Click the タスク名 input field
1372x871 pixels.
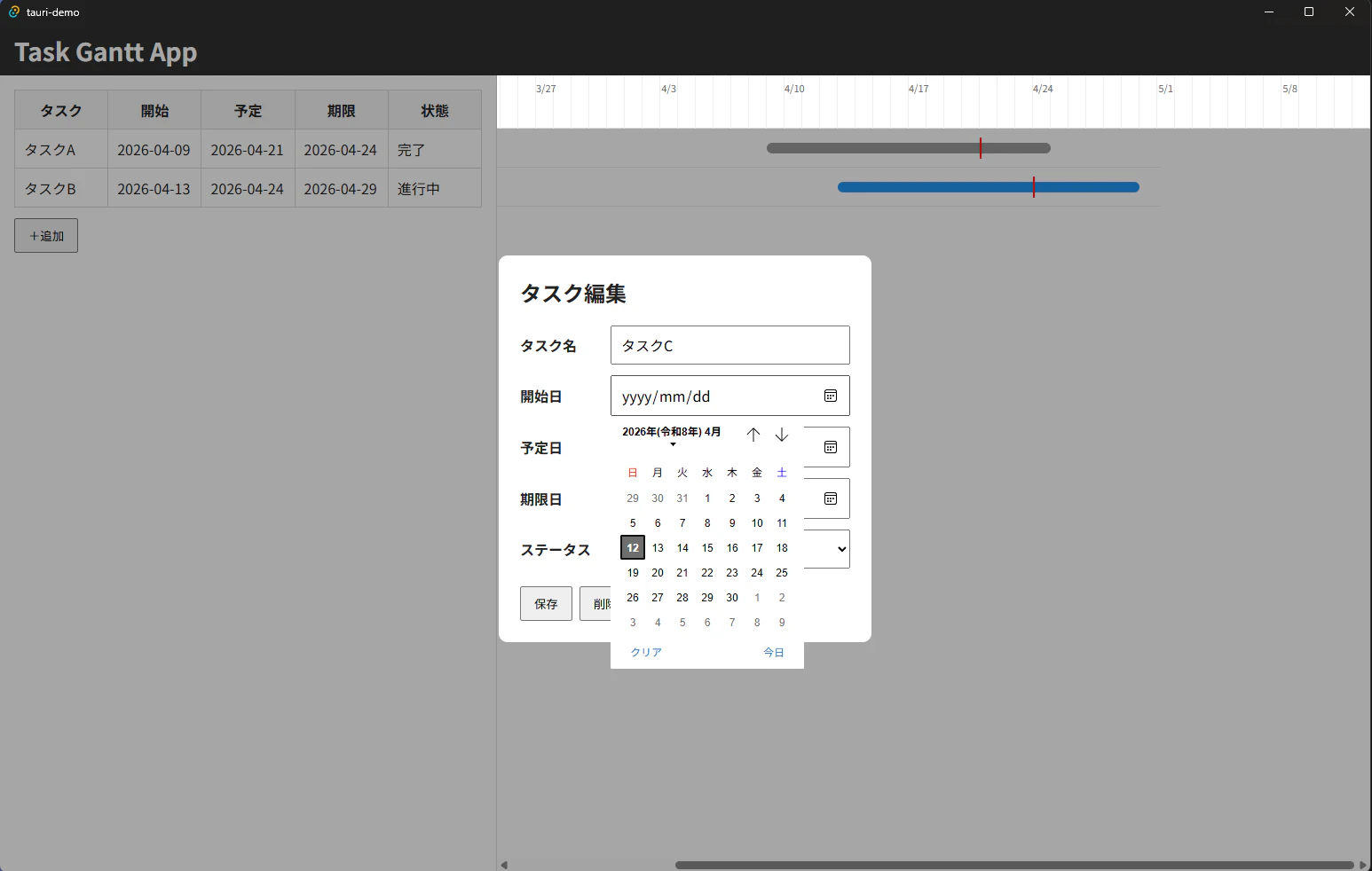pyautogui.click(x=730, y=345)
